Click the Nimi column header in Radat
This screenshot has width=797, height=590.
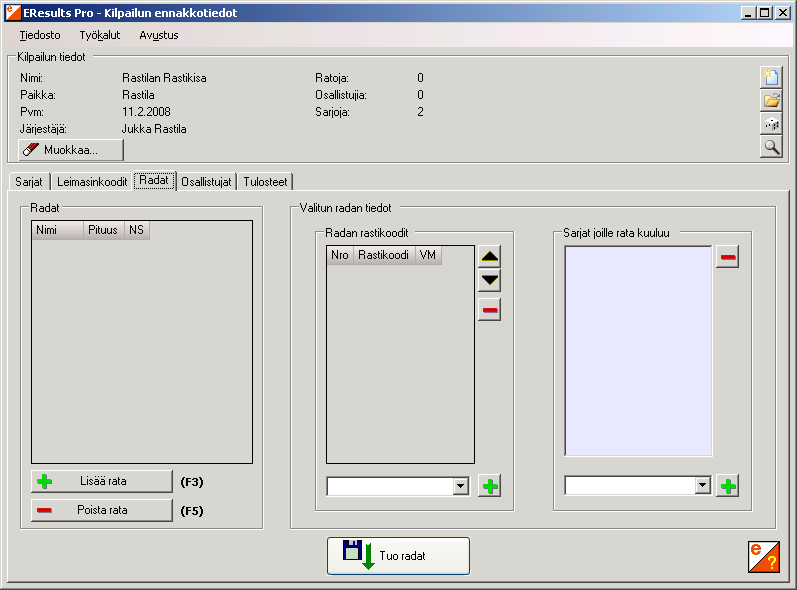[57, 230]
